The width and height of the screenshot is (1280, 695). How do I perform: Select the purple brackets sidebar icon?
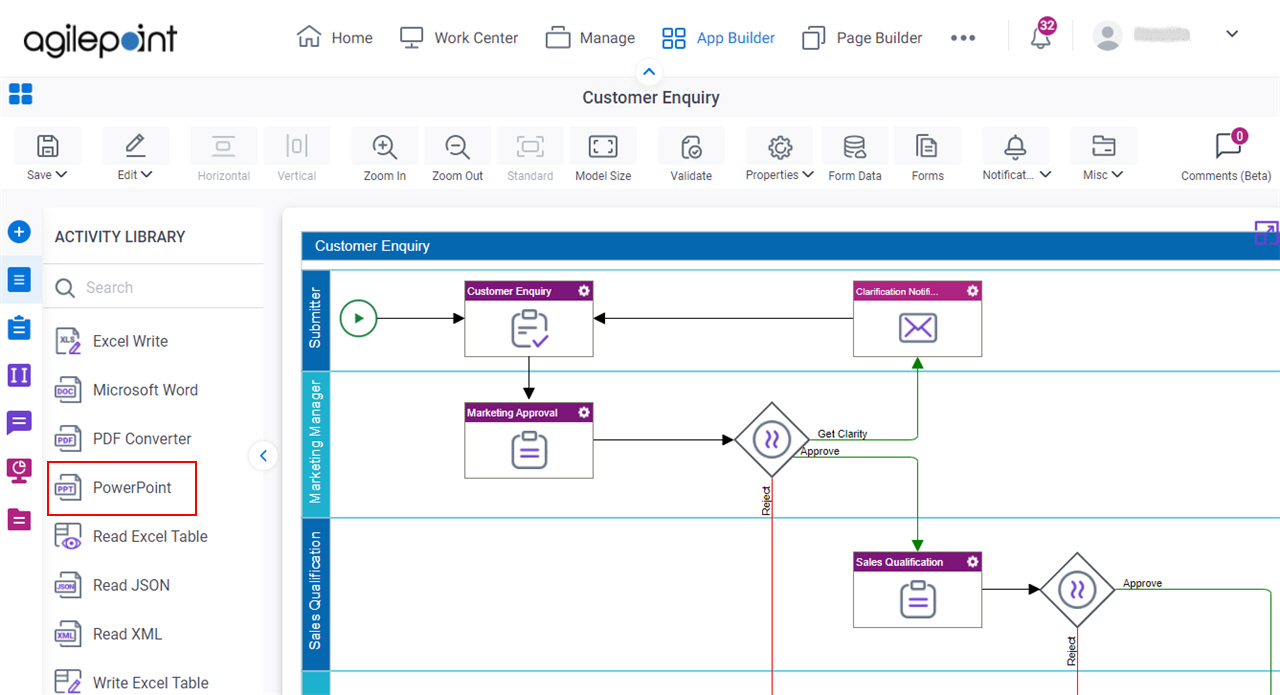coord(19,375)
